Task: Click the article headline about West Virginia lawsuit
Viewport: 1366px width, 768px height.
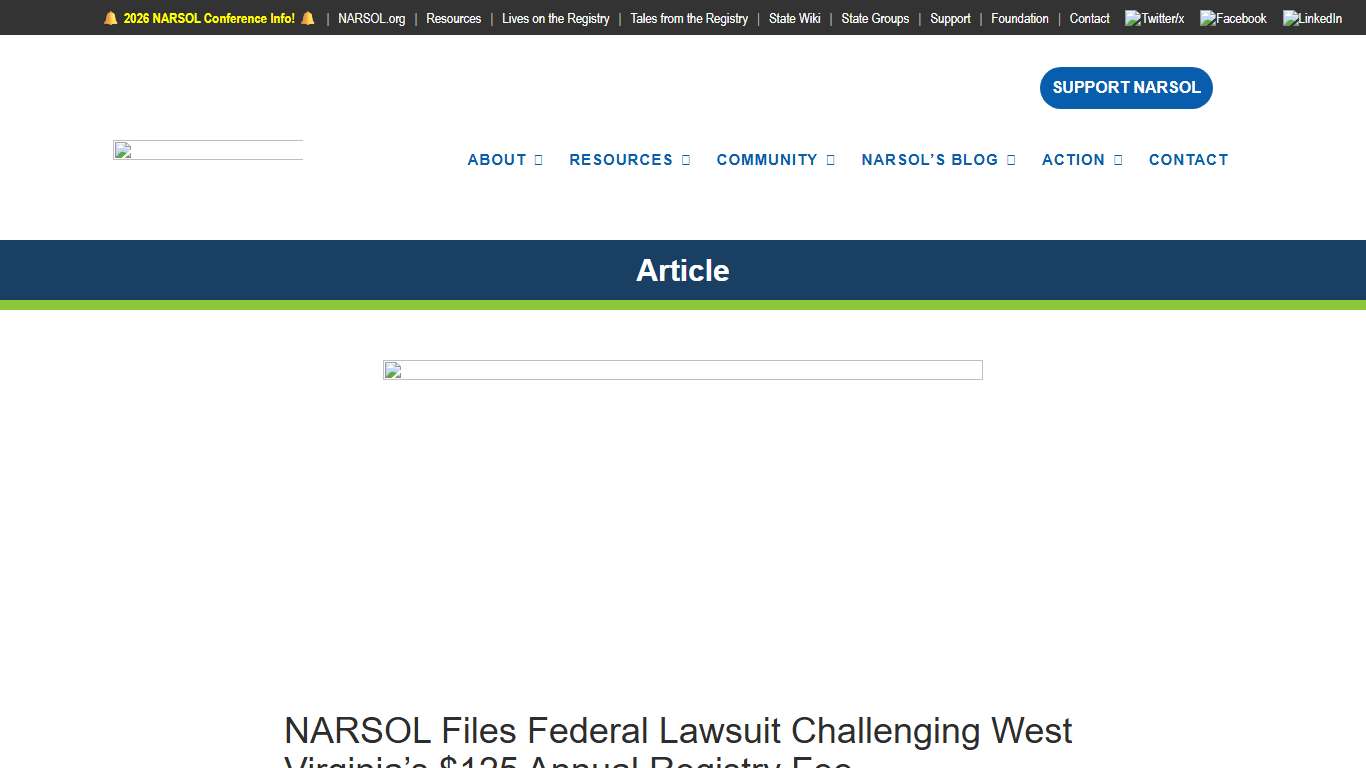Action: point(679,731)
